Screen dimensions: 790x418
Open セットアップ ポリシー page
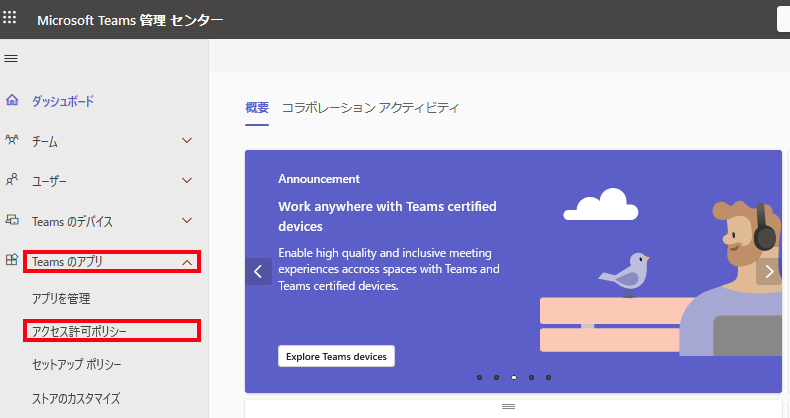point(77,365)
